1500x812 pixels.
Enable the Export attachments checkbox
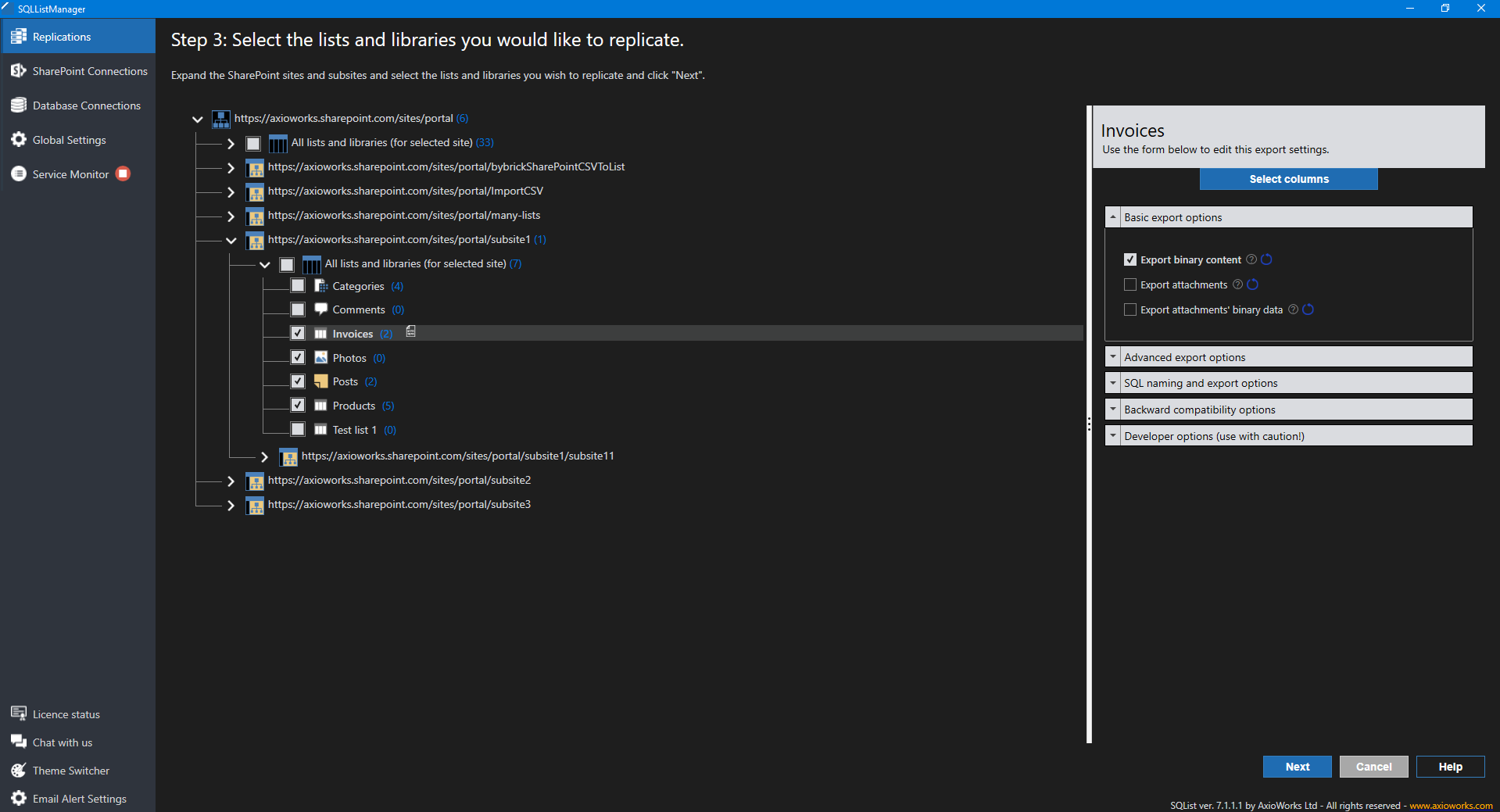point(1130,284)
